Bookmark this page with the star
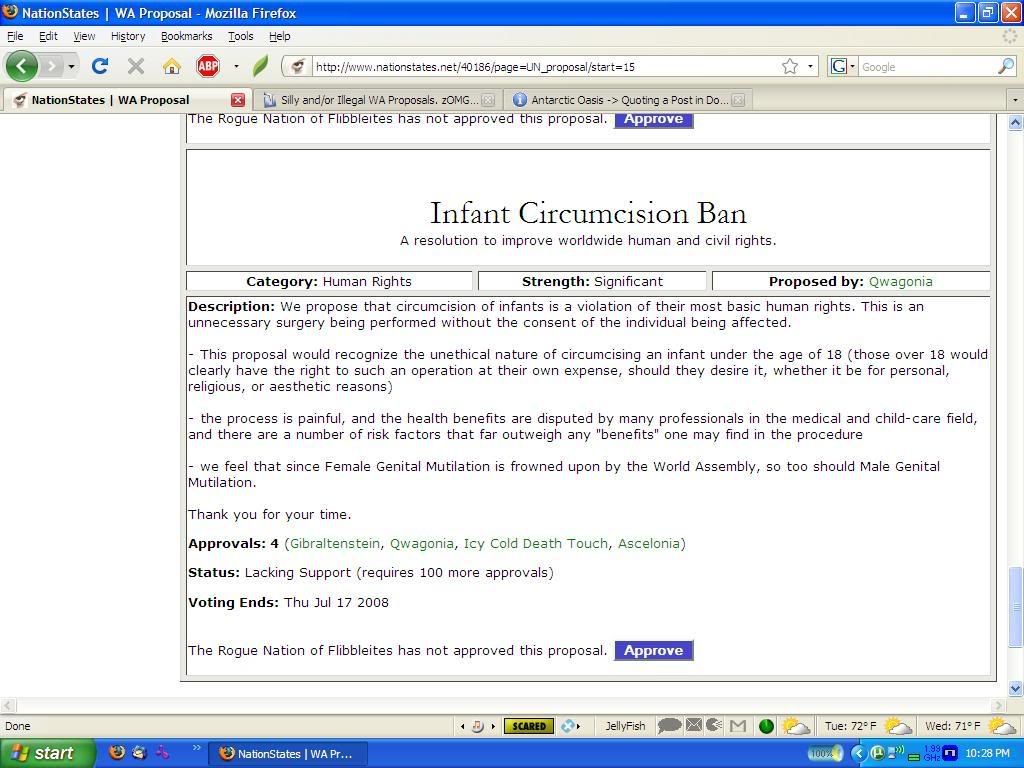Screen dimensions: 1024x768 [x=789, y=67]
